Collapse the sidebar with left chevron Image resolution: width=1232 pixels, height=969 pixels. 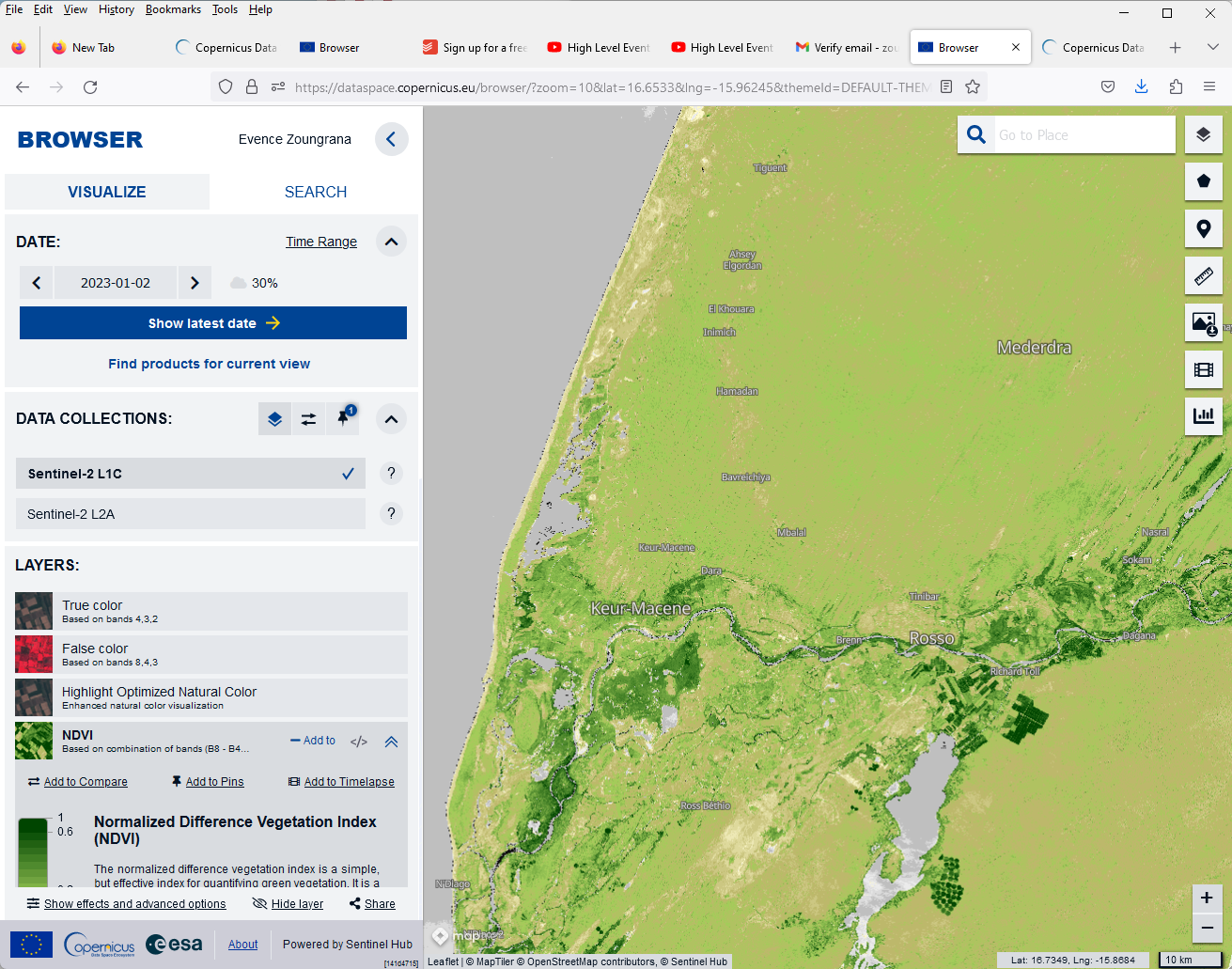pyautogui.click(x=391, y=139)
